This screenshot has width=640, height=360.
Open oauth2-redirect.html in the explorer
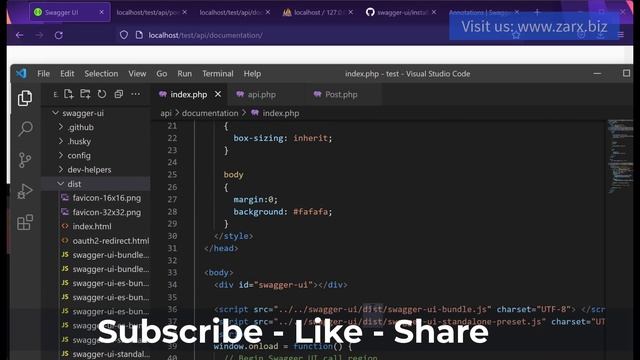111,240
